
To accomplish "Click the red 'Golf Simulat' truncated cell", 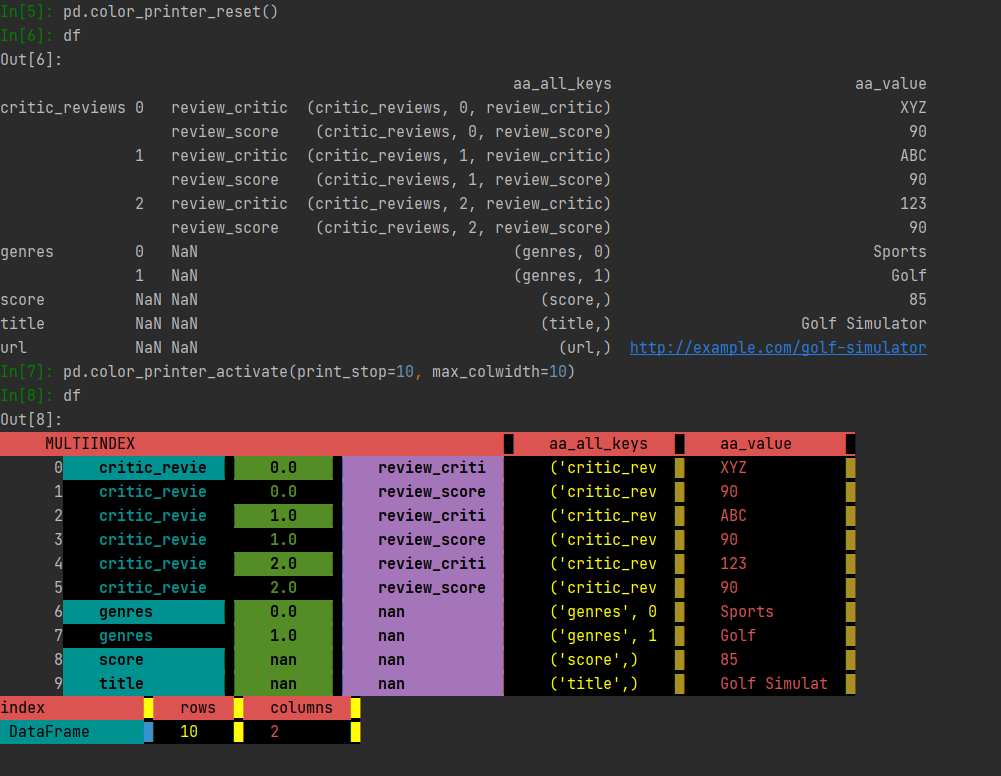I will [773, 684].
